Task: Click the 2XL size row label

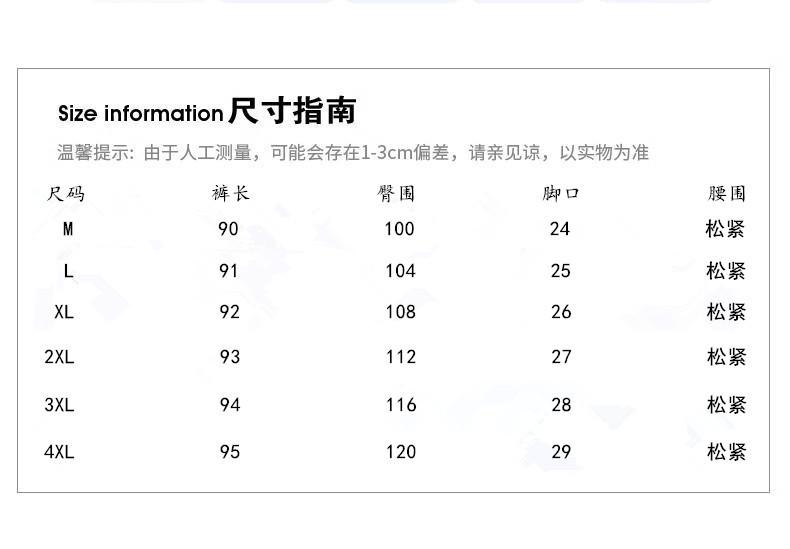Action: 59,357
